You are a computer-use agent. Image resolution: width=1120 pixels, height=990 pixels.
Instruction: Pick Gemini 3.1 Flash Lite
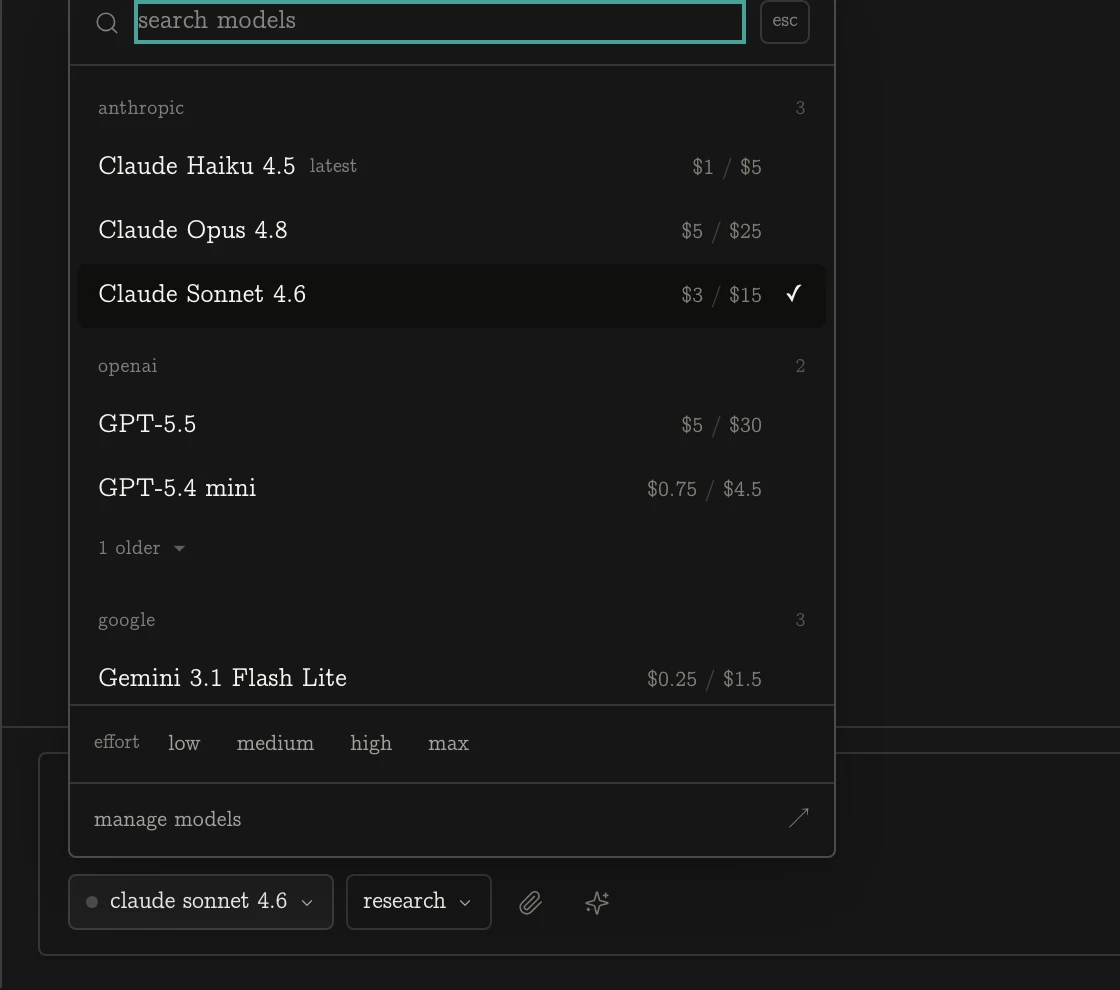(451, 678)
